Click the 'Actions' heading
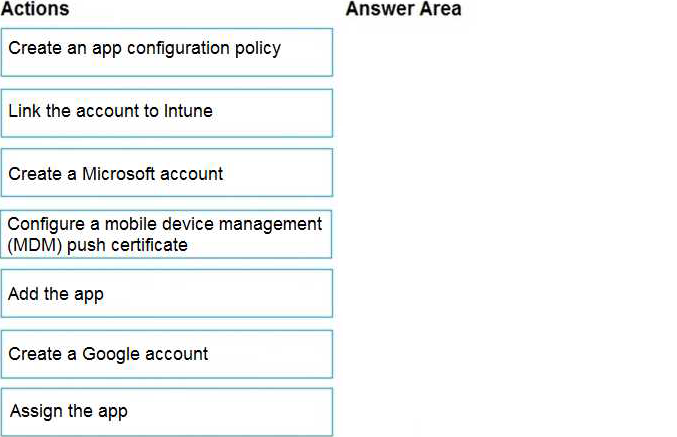677x437 pixels. (35, 9)
